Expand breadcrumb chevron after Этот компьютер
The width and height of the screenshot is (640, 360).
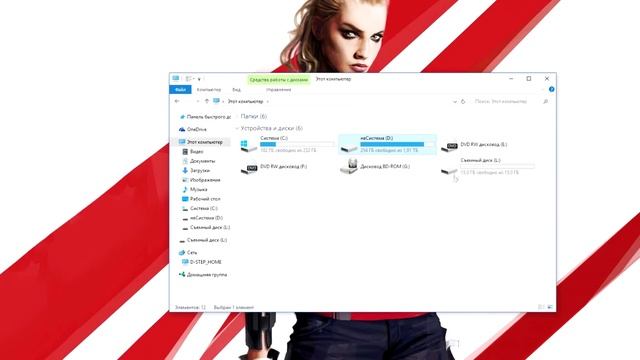pos(268,102)
